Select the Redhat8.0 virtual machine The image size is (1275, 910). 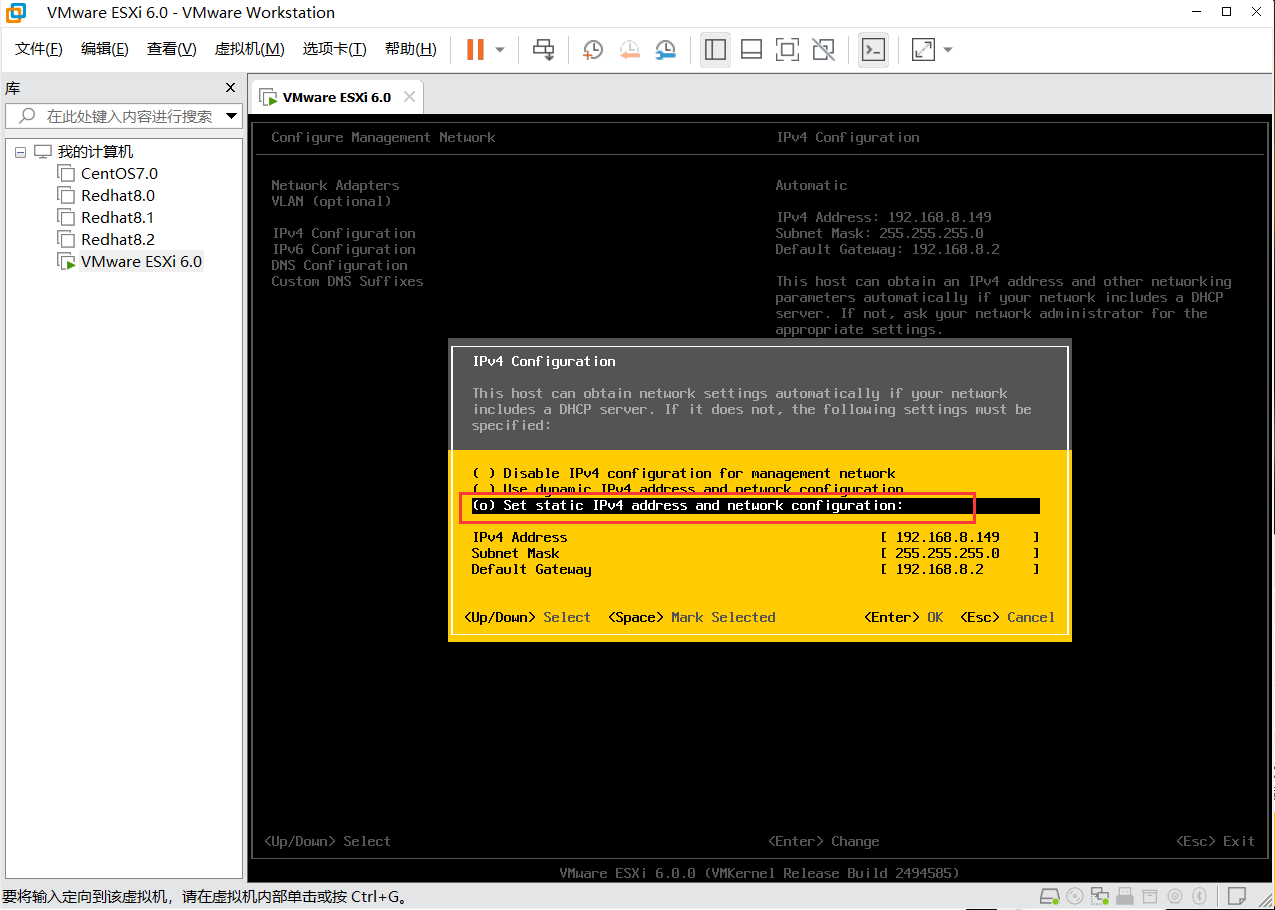pos(118,196)
